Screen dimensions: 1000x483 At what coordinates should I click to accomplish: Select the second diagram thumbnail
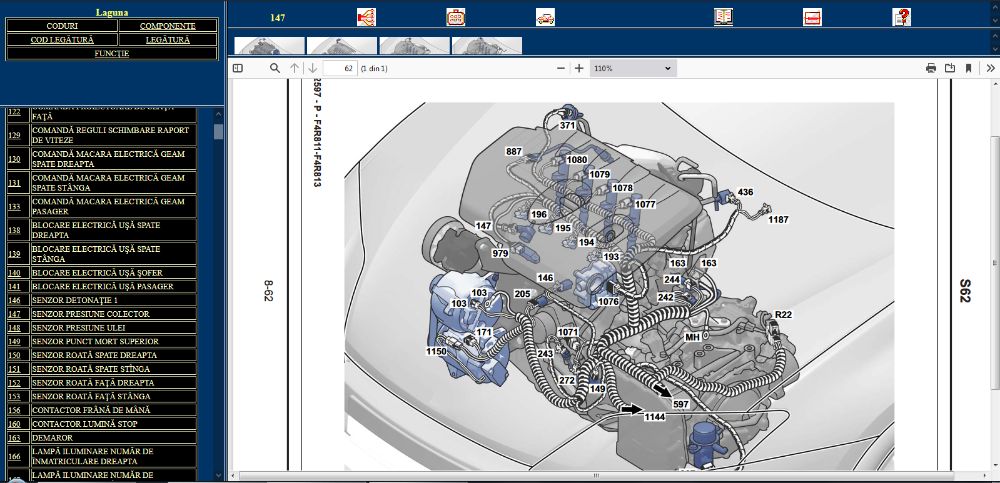(342, 45)
